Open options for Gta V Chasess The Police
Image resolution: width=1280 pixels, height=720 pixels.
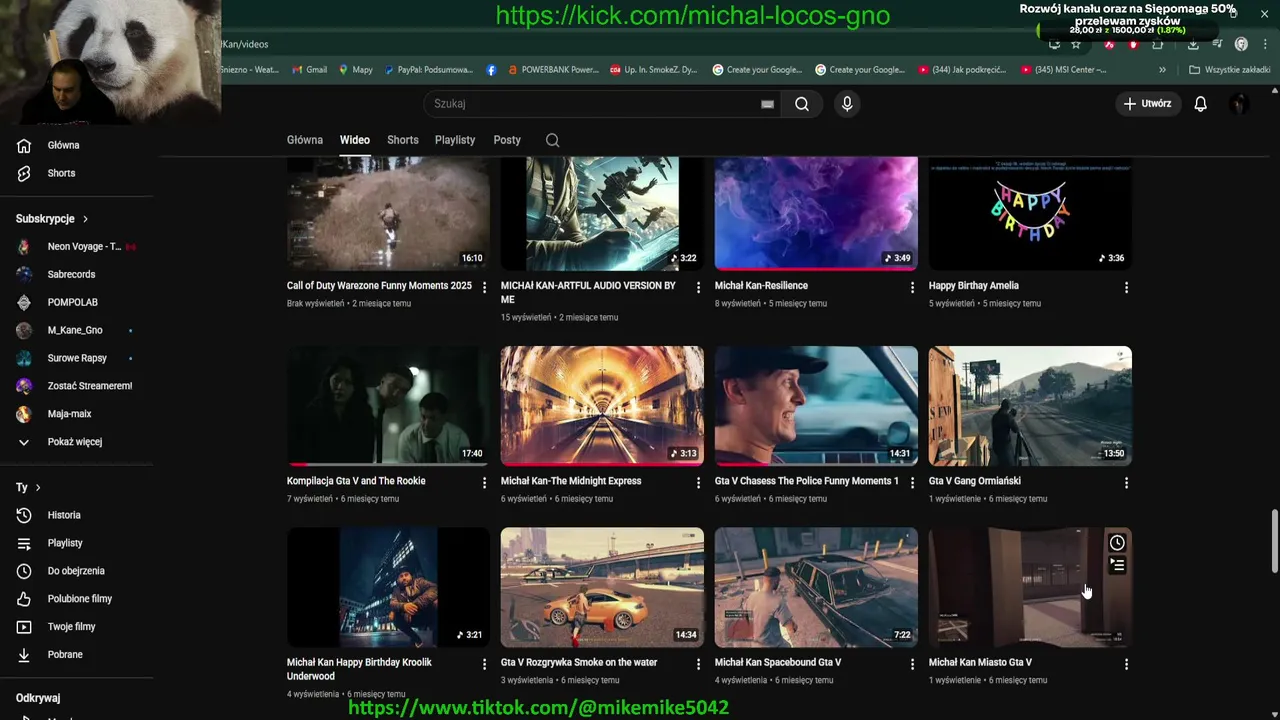(912, 482)
